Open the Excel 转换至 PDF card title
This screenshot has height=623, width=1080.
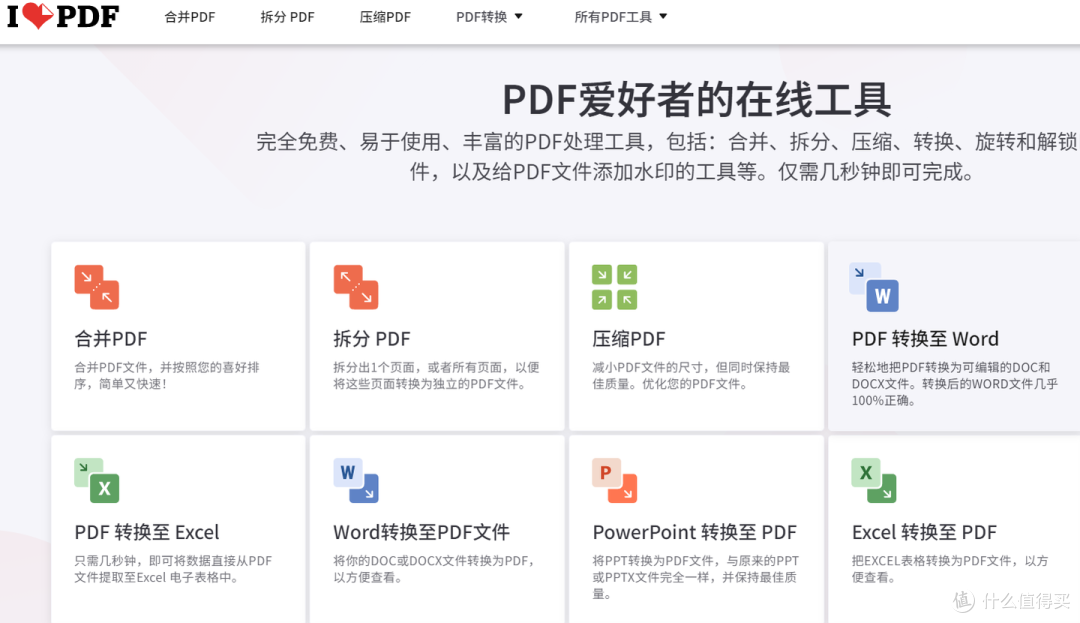[x=924, y=532]
